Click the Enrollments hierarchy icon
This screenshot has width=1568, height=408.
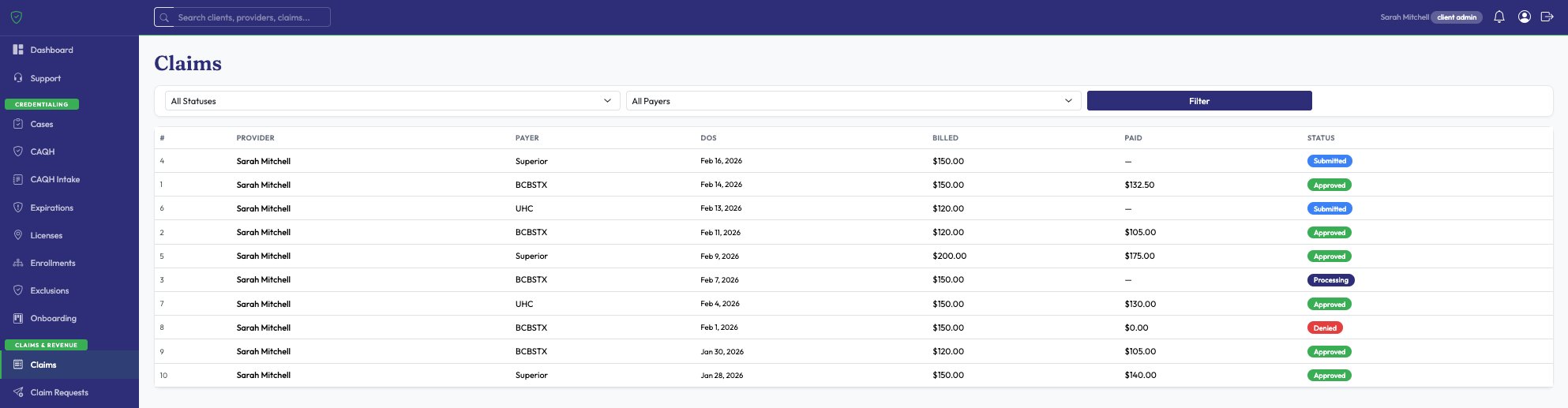tap(18, 263)
